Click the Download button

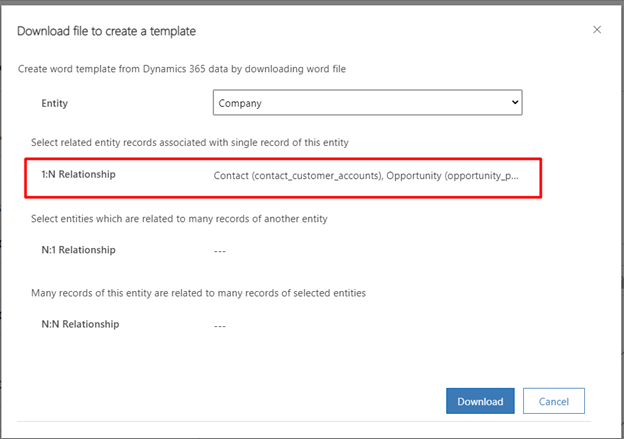pos(480,401)
